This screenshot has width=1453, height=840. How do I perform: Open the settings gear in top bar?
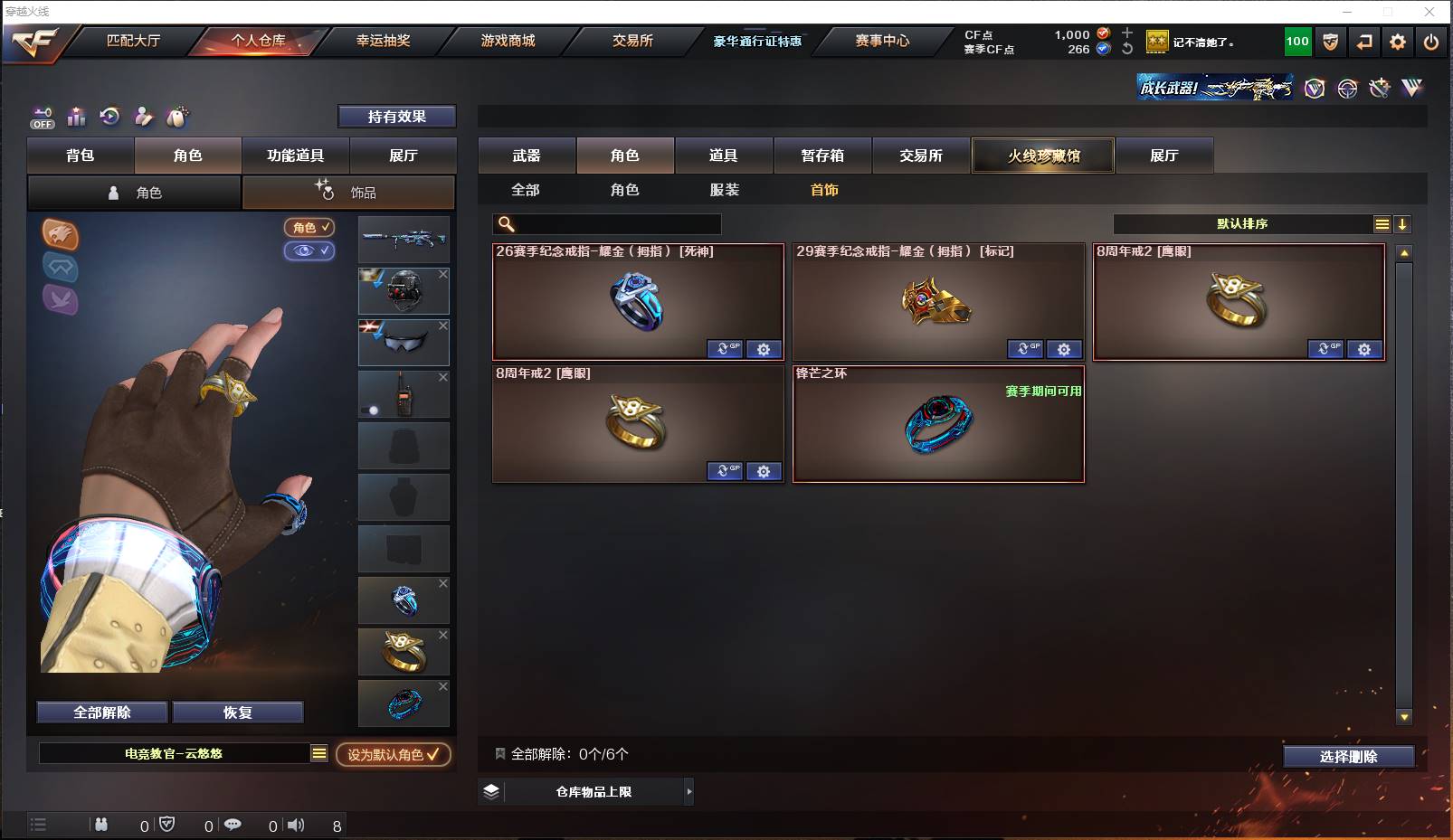coord(1398,42)
